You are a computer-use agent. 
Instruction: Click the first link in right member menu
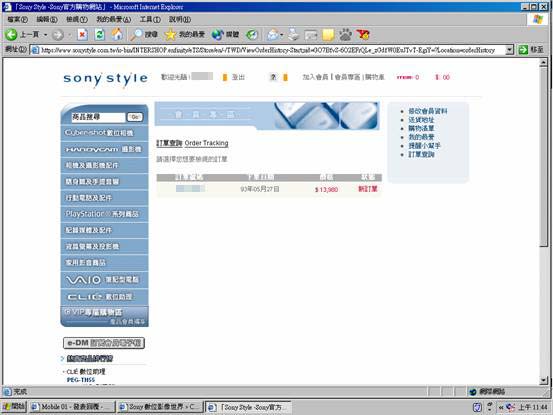[427, 111]
